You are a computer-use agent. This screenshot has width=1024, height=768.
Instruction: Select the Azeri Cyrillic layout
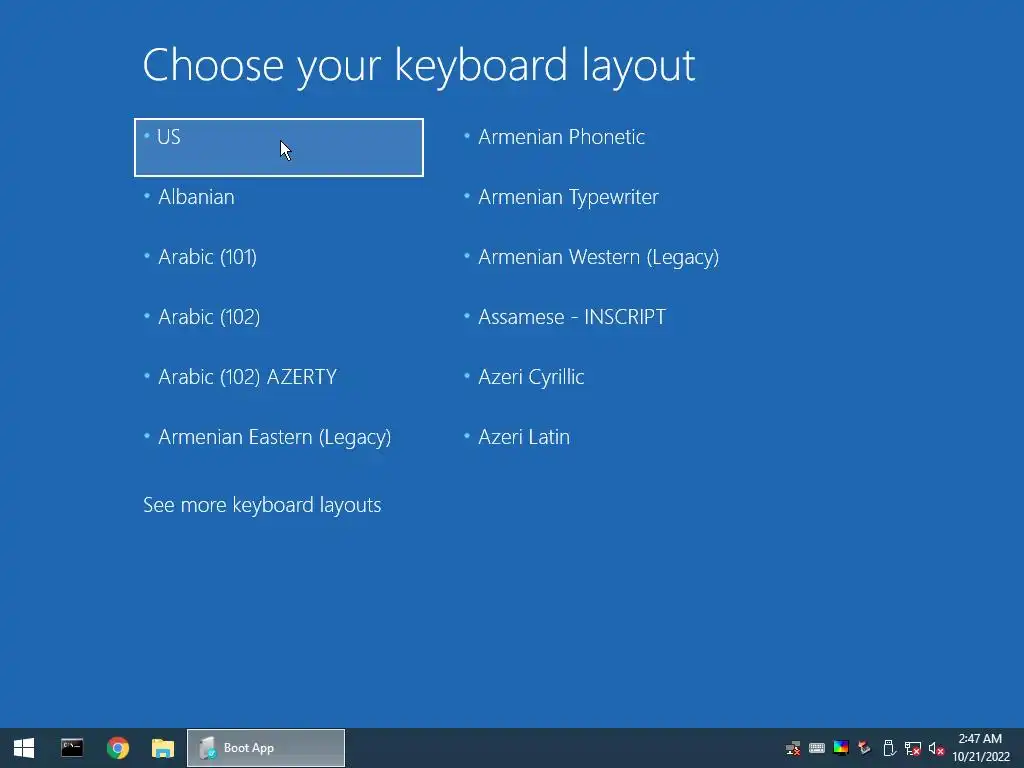[531, 377]
